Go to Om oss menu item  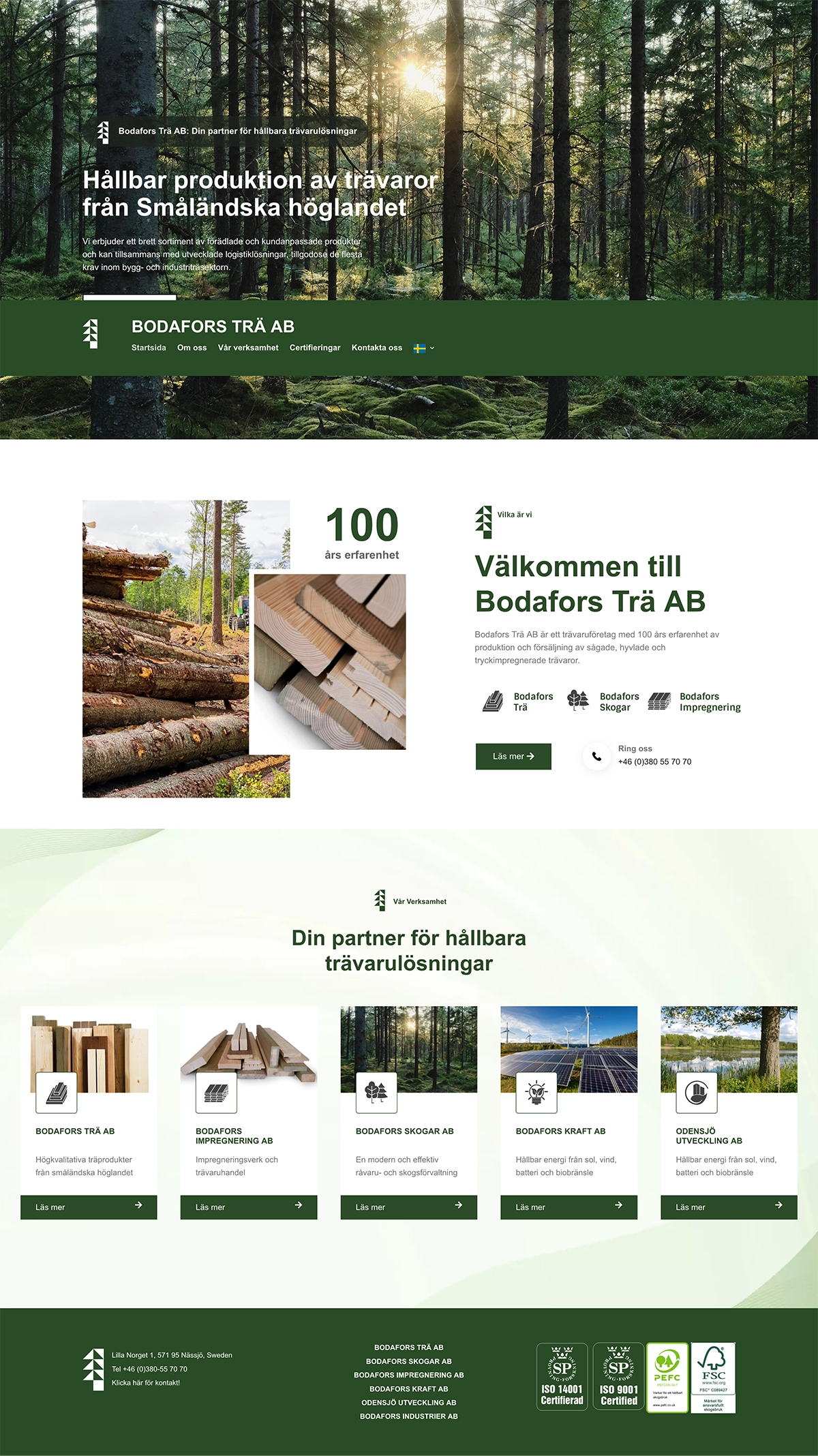point(192,348)
